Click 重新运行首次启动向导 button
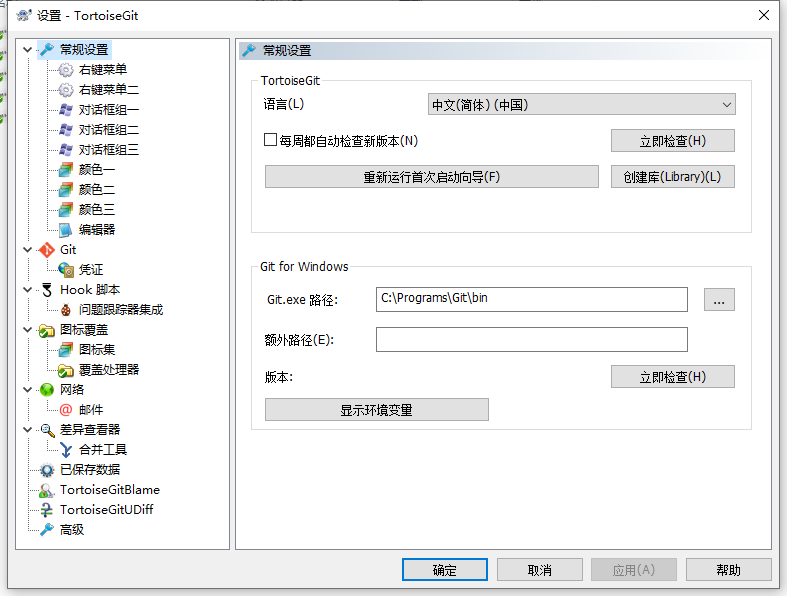The height and width of the screenshot is (596, 787). 432,177
